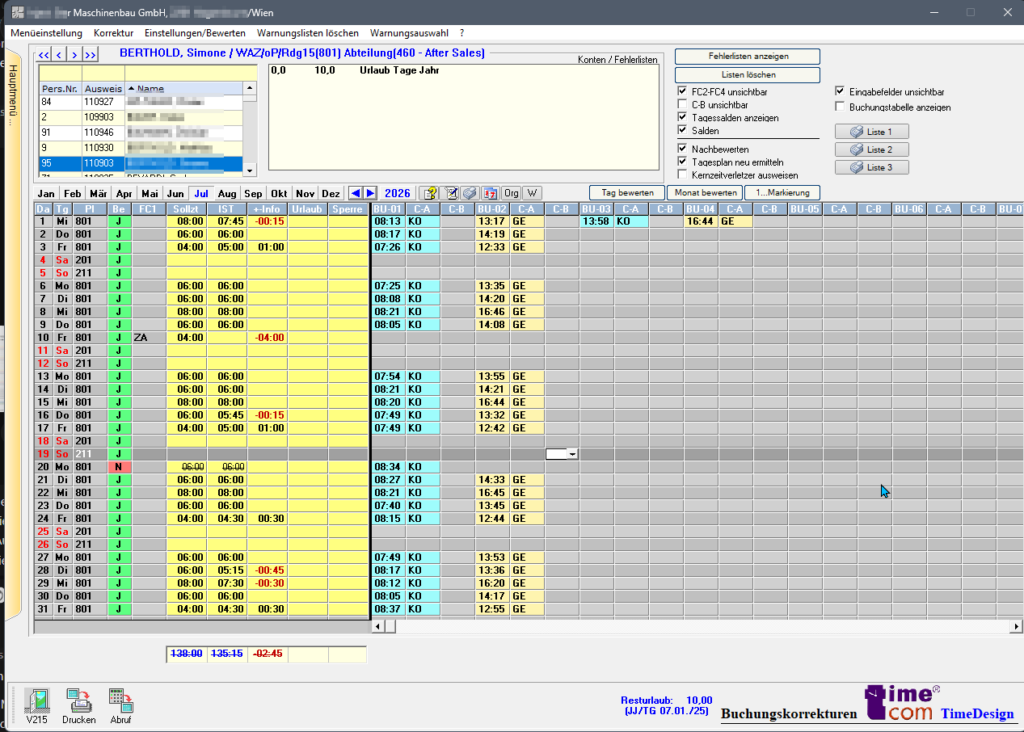
Task: Click the Org toolbar button
Action: coord(511,193)
